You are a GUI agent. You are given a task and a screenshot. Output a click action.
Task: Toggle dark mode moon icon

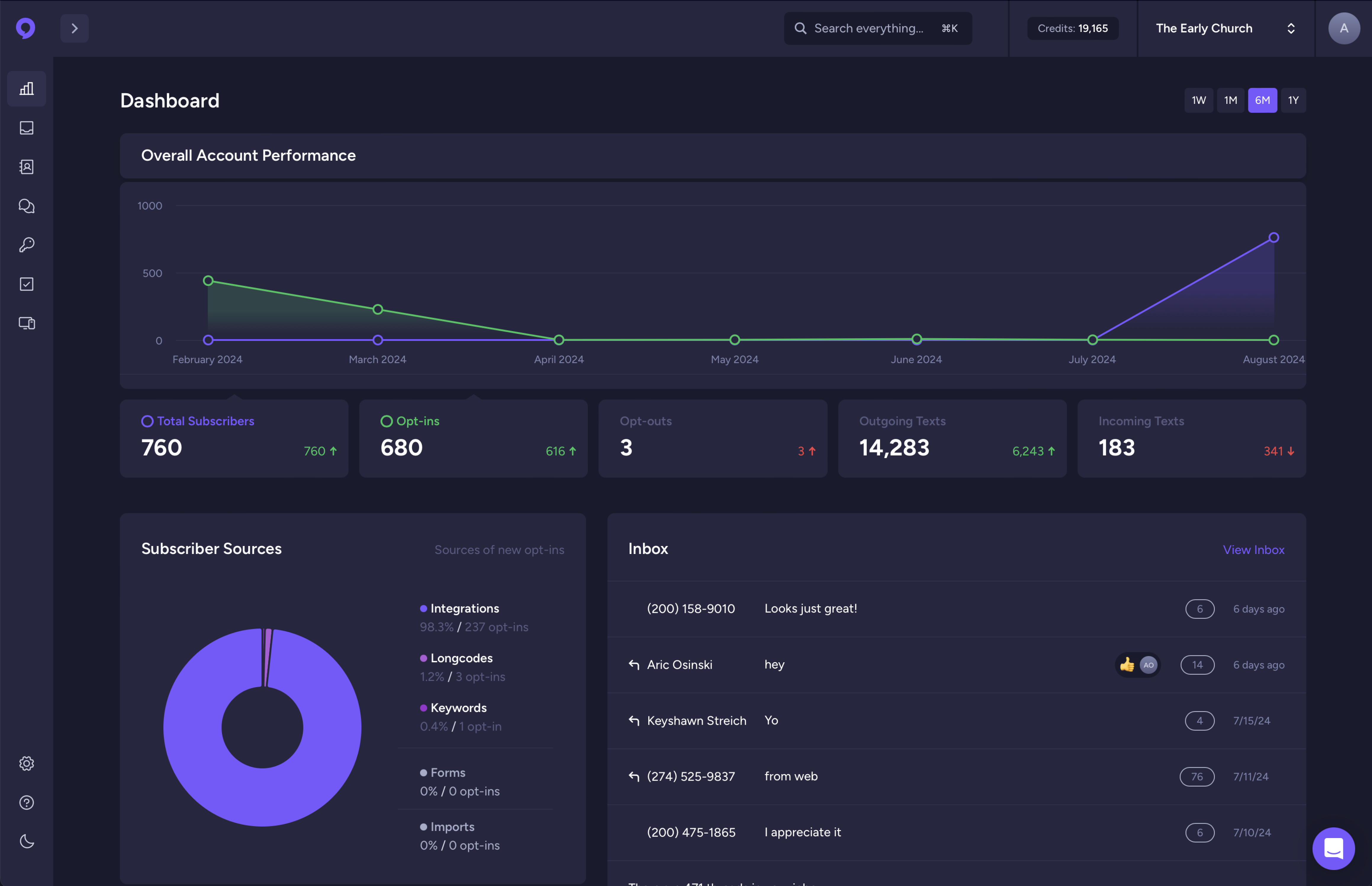[26, 841]
